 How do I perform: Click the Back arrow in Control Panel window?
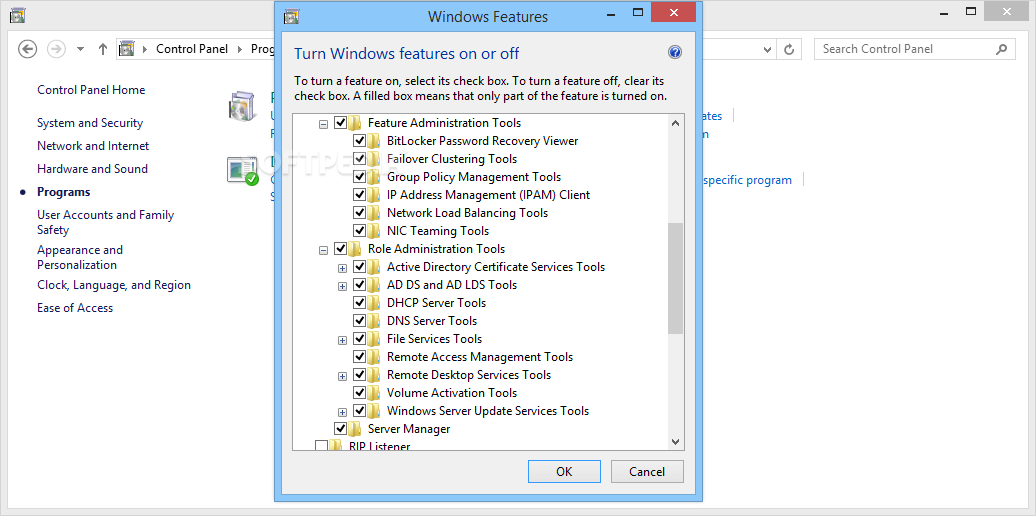pos(28,49)
